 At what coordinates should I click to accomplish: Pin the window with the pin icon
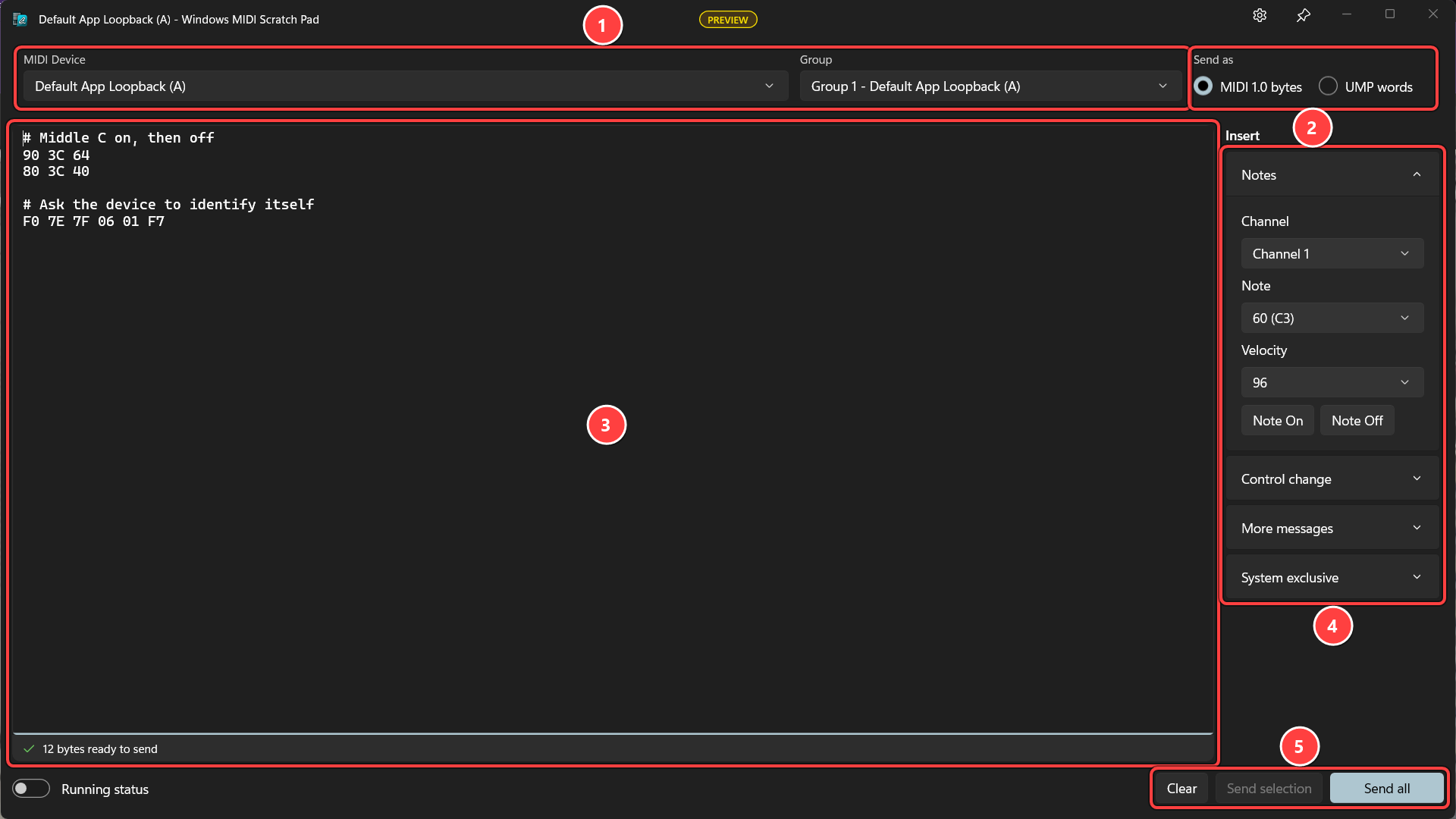click(1303, 15)
